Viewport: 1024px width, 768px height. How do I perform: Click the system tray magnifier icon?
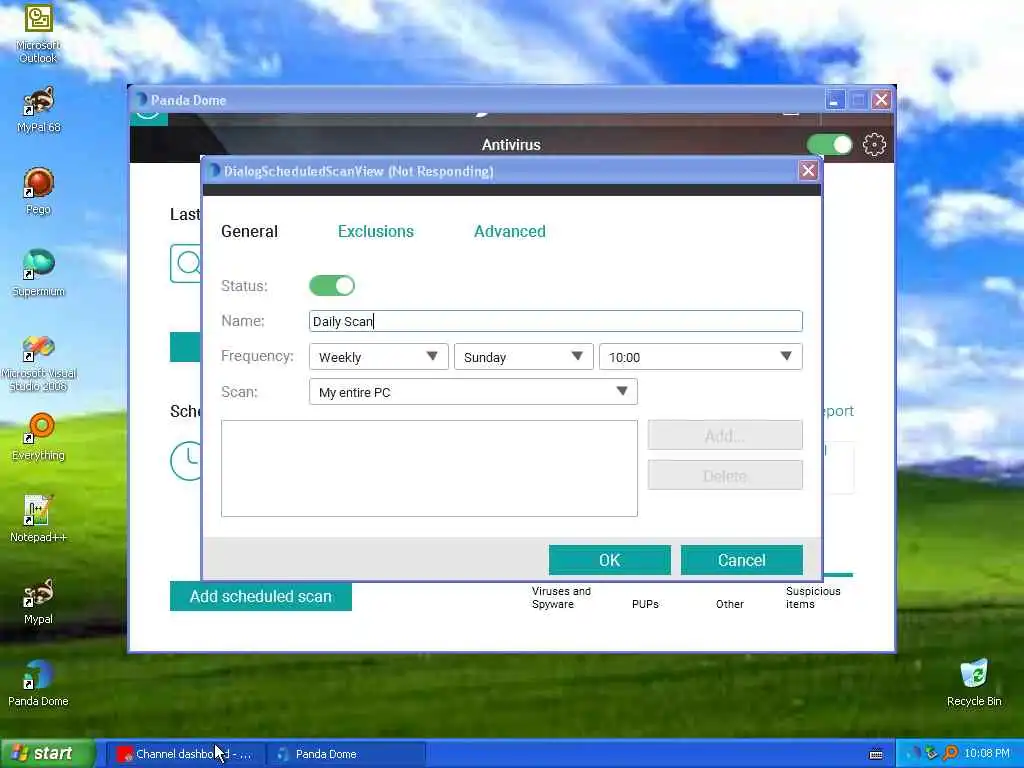950,754
